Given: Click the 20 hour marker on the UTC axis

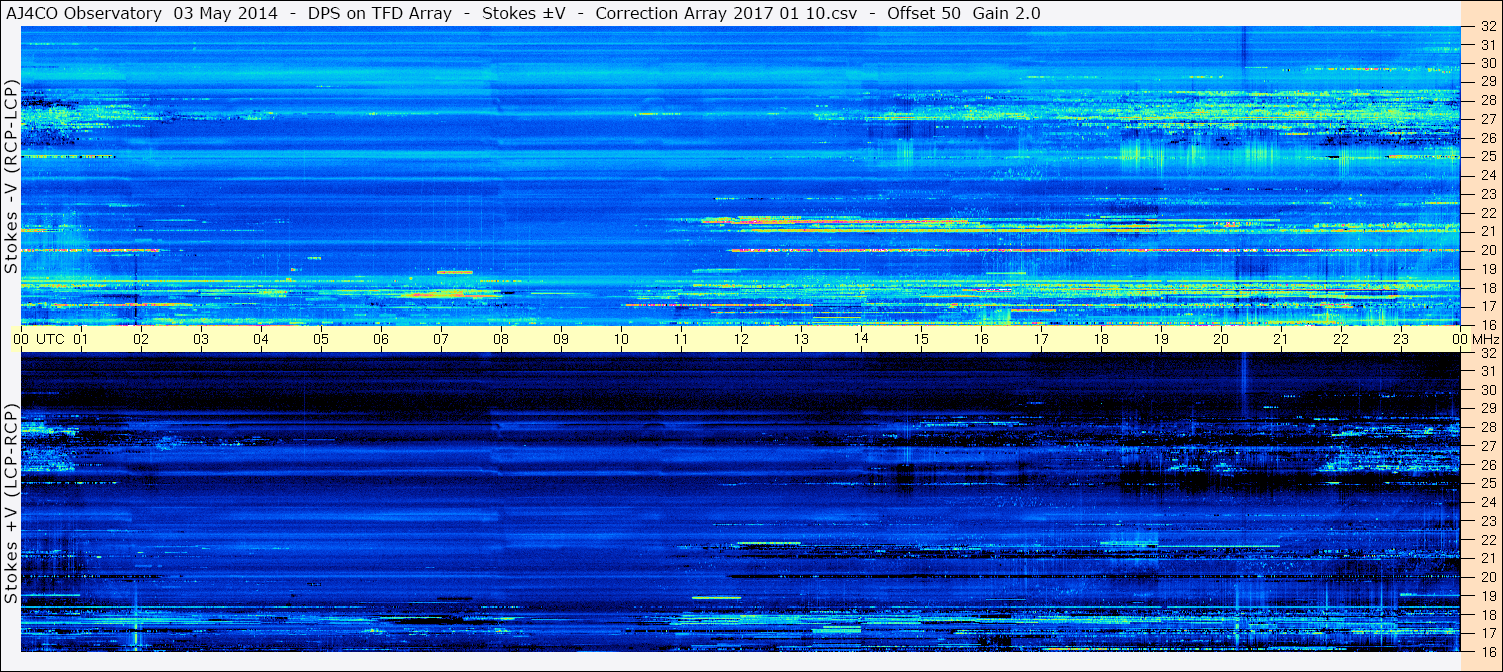Looking at the screenshot, I should (x=1221, y=339).
